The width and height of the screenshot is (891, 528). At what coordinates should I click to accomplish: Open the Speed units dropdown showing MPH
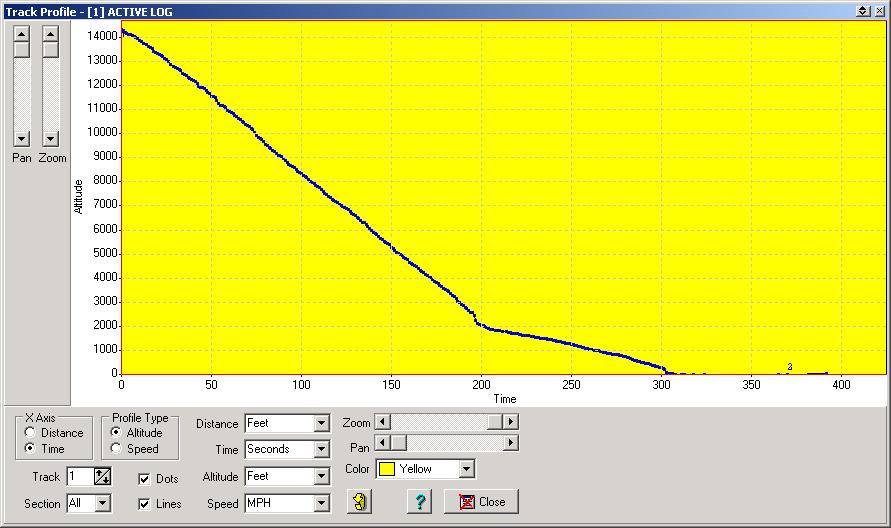(x=321, y=504)
